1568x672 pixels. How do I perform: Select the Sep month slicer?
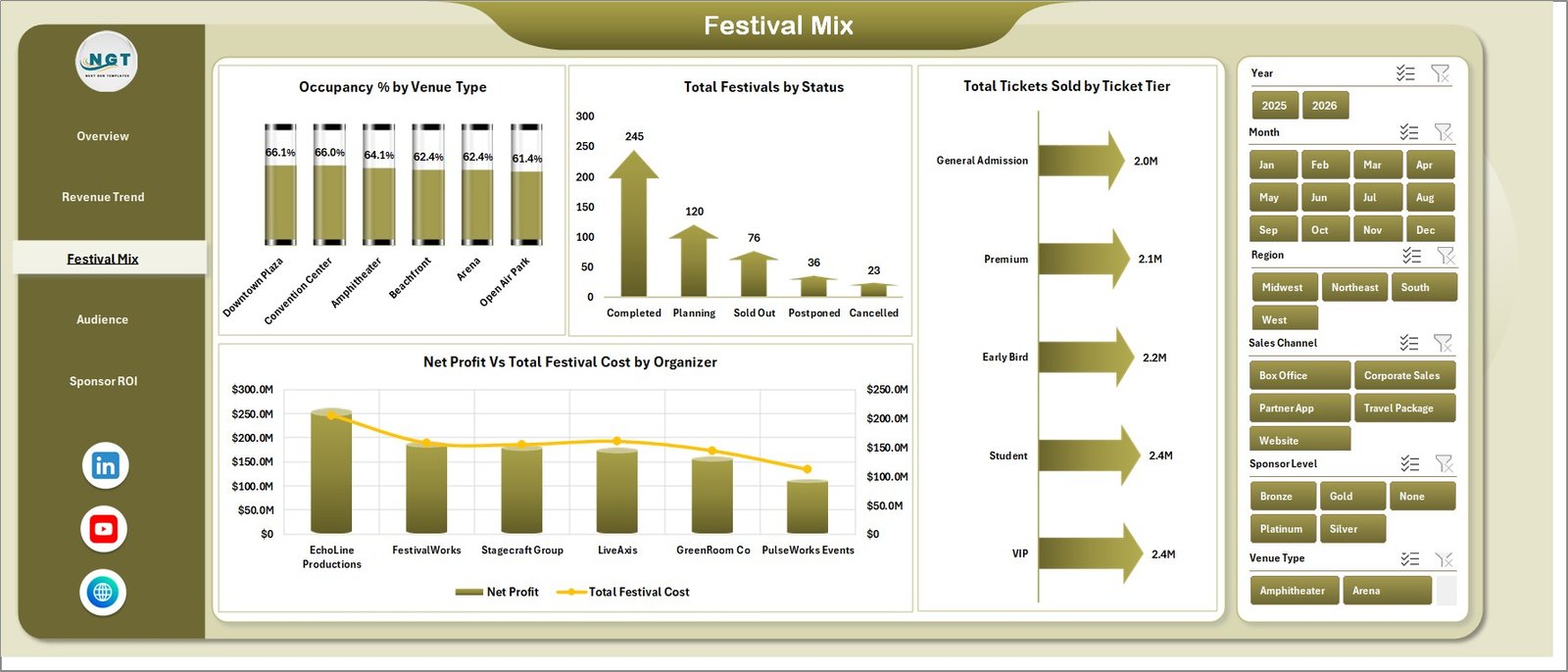(1274, 229)
